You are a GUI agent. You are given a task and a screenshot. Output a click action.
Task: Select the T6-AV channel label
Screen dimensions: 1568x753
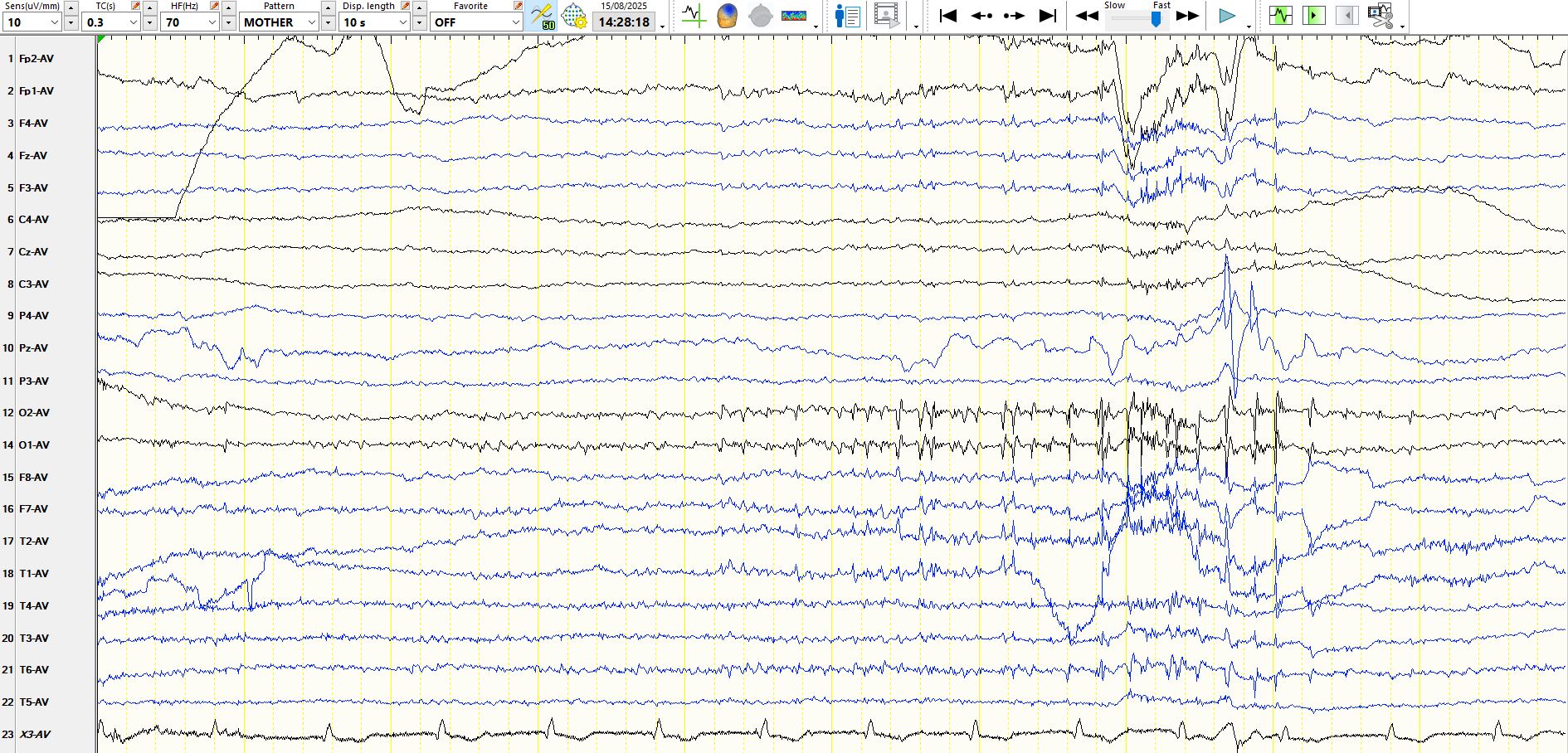(34, 670)
